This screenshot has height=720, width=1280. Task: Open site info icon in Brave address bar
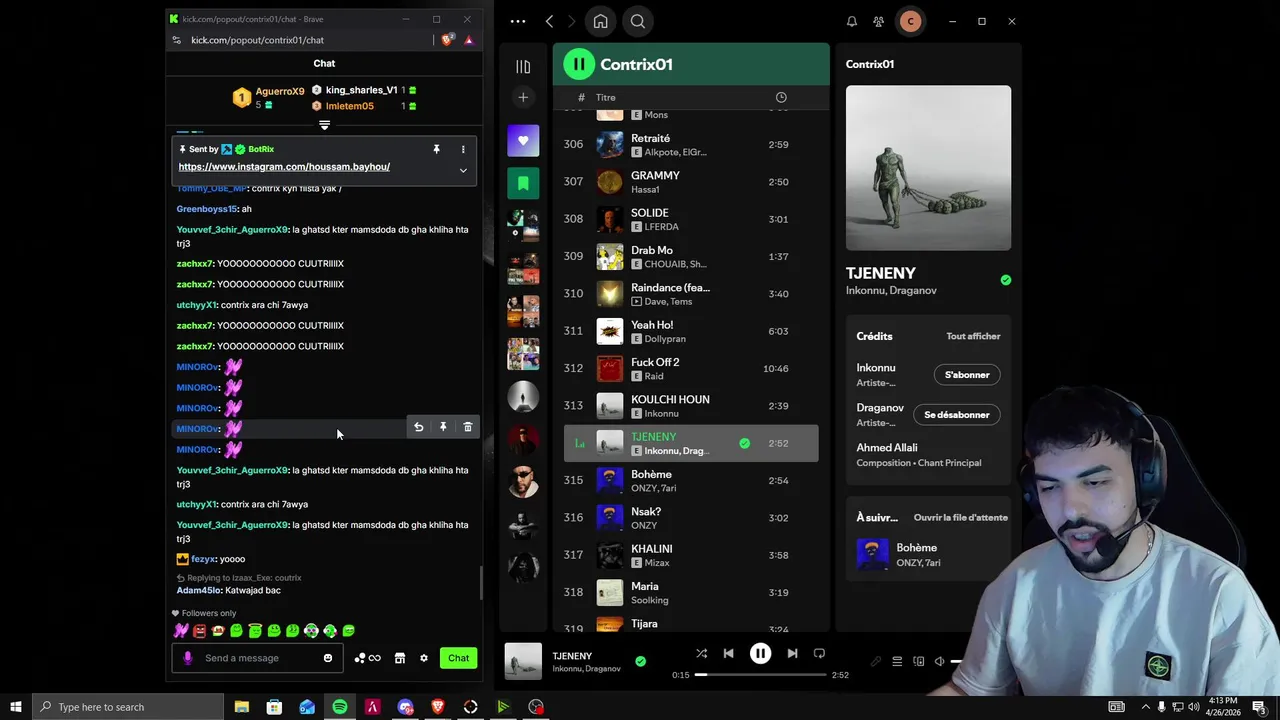click(x=177, y=40)
